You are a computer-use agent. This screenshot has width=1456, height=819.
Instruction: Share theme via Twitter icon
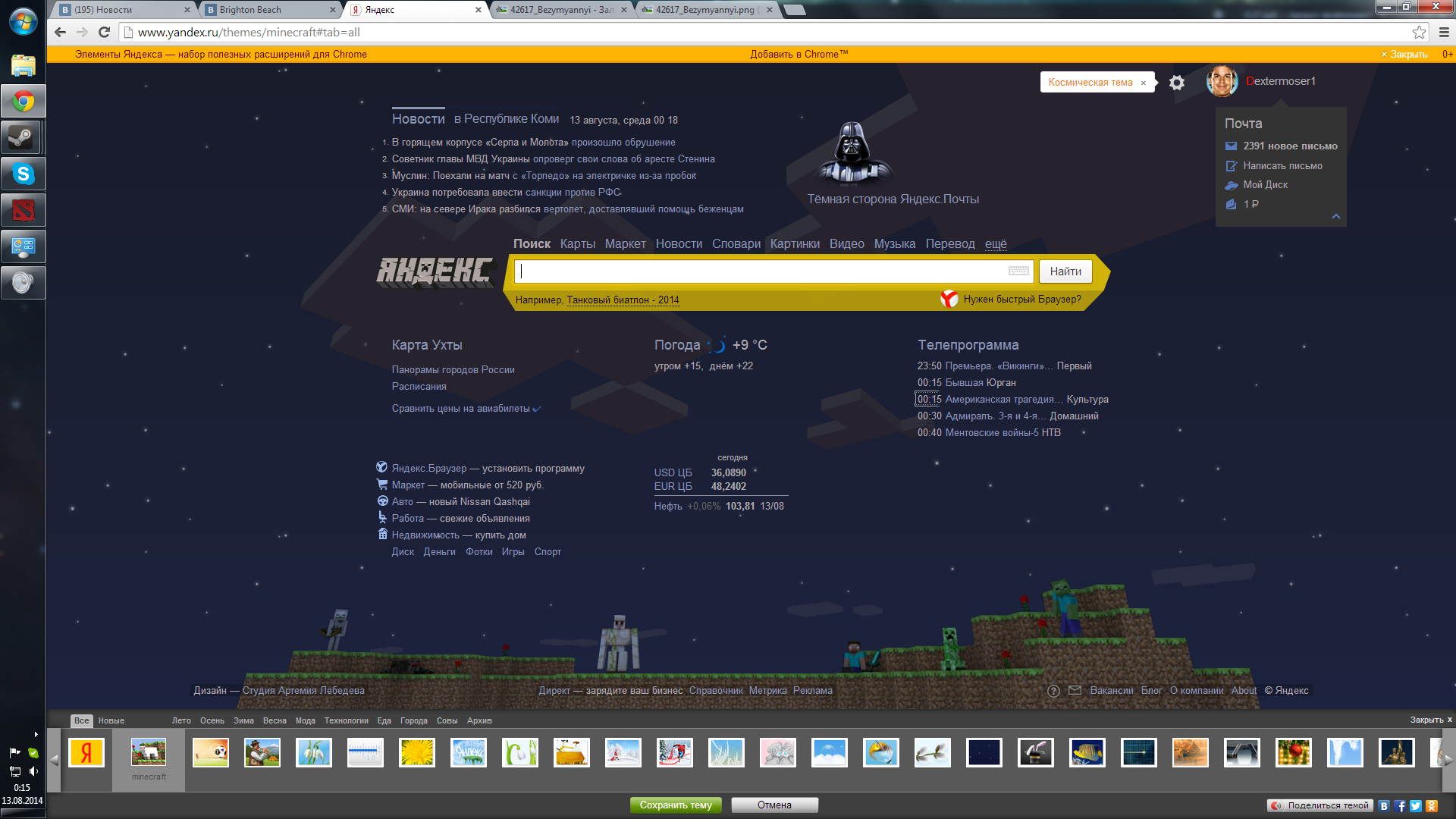pyautogui.click(x=1416, y=806)
